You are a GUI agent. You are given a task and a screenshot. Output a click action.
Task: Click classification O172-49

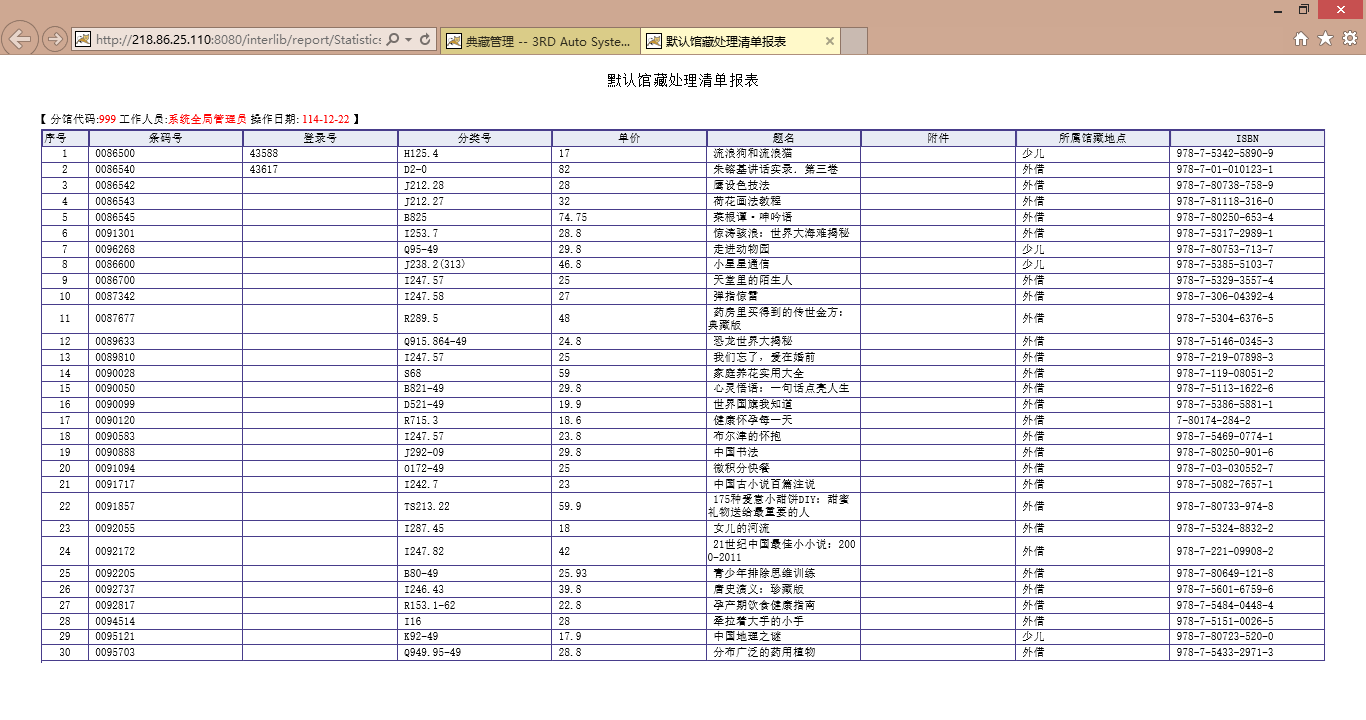point(424,469)
